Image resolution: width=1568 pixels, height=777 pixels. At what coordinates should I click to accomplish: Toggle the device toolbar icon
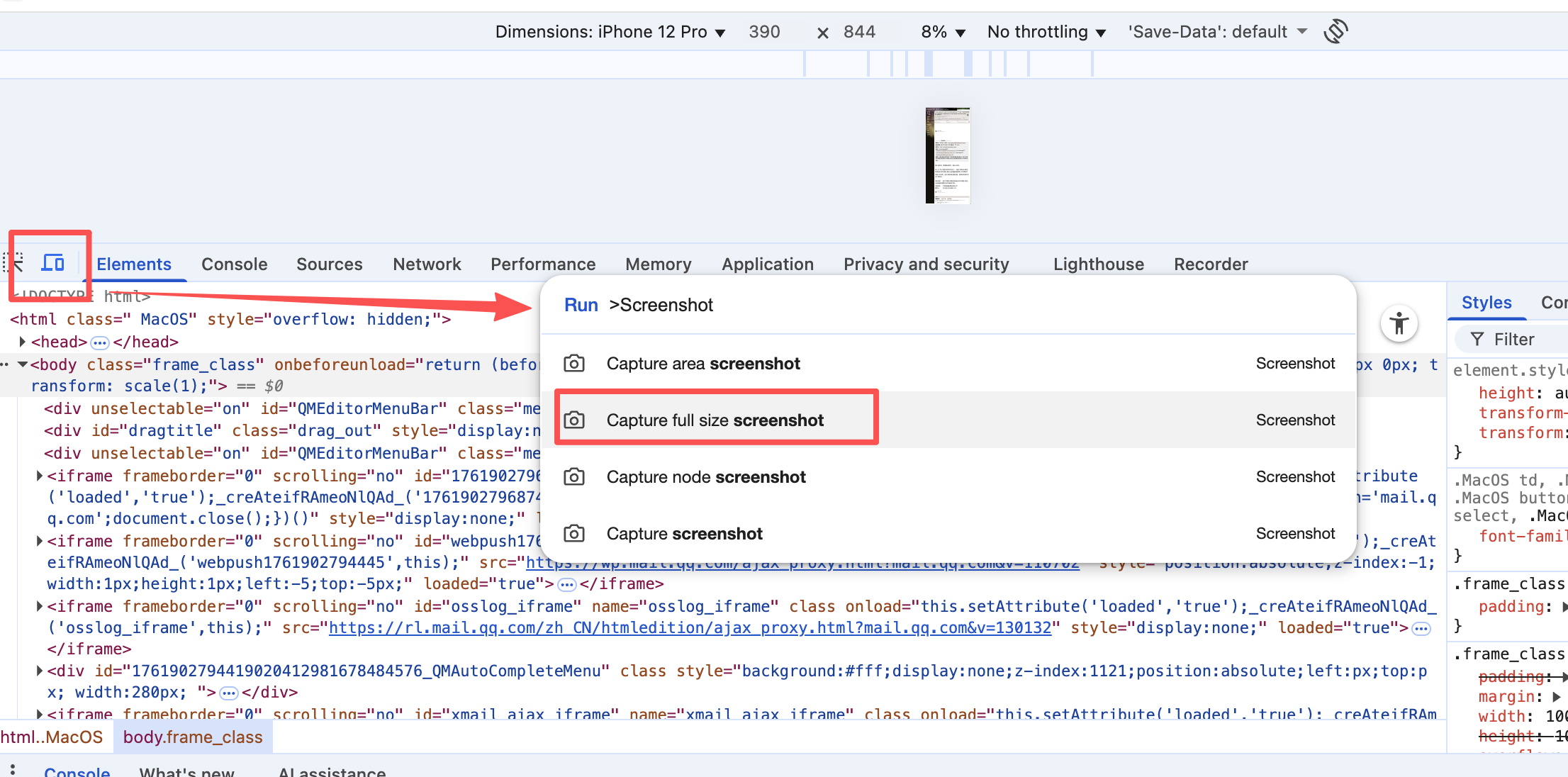tap(53, 263)
